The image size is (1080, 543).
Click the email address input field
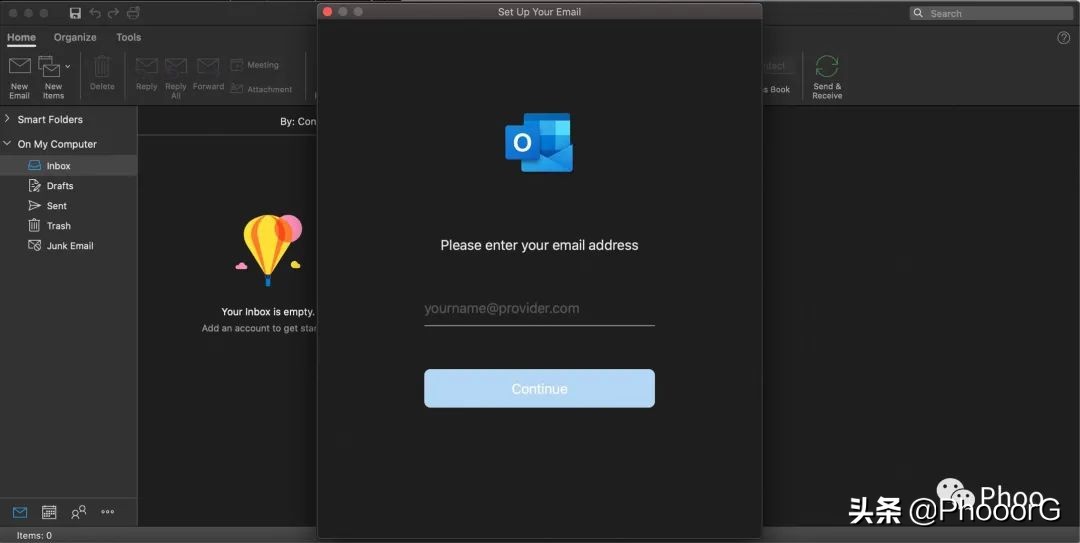pos(539,309)
